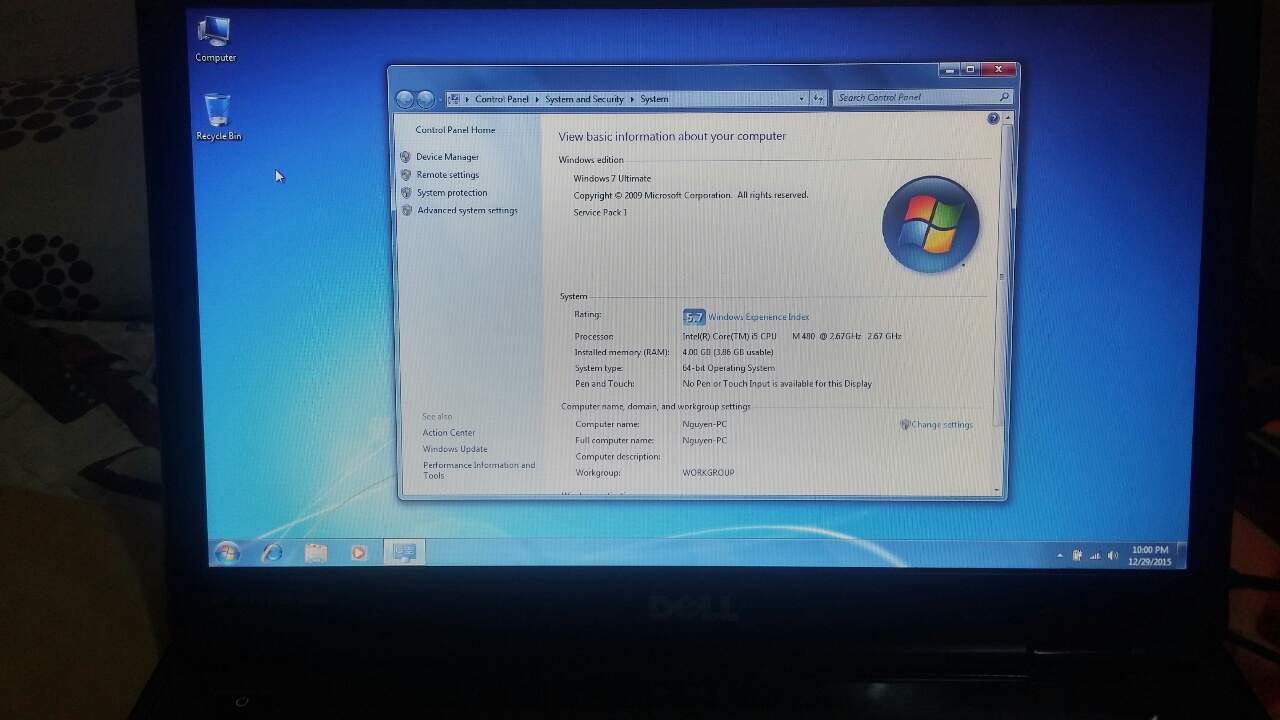
Task: Show hidden icons in the system tray
Action: (1060, 556)
